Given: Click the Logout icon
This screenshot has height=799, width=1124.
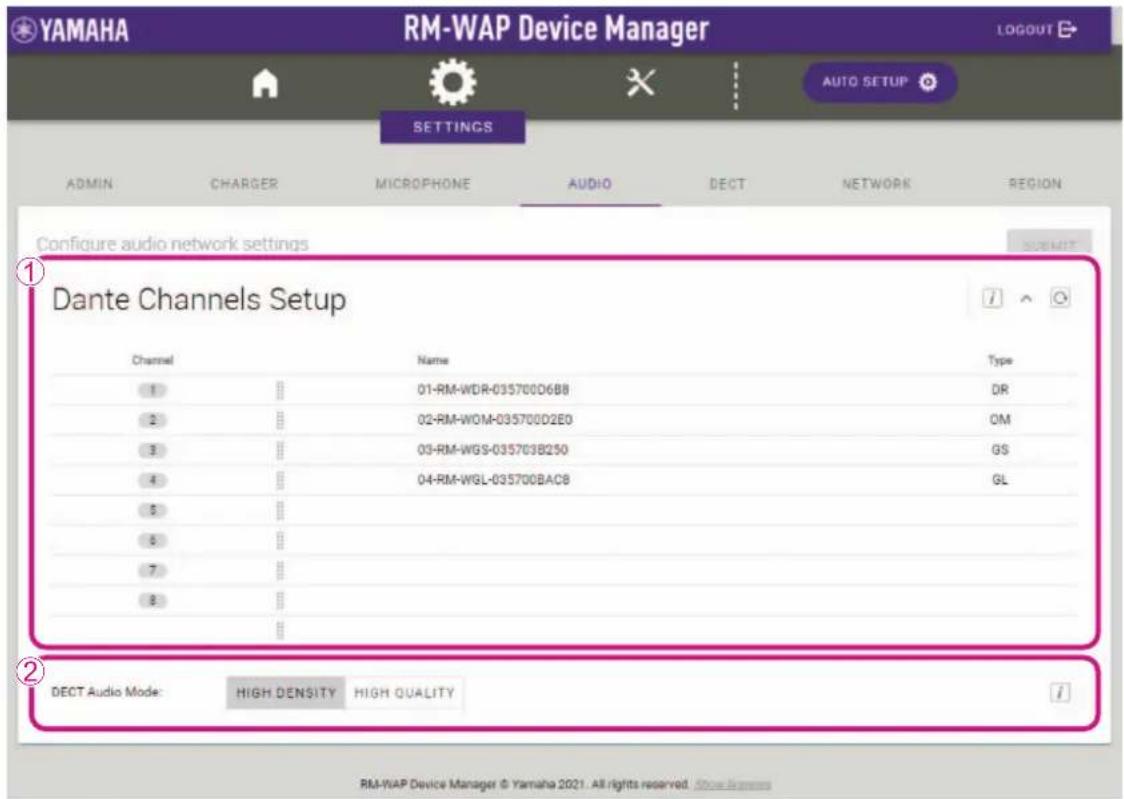Looking at the screenshot, I should point(1067,29).
